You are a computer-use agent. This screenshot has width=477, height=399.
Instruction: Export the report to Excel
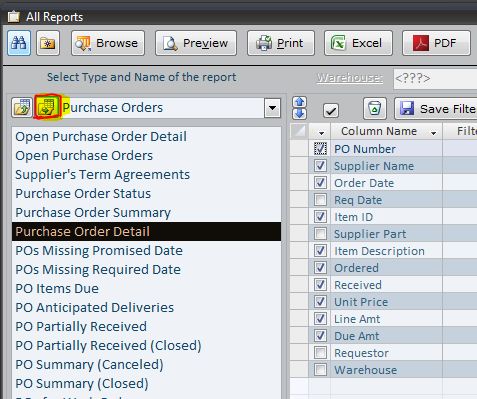[x=358, y=43]
